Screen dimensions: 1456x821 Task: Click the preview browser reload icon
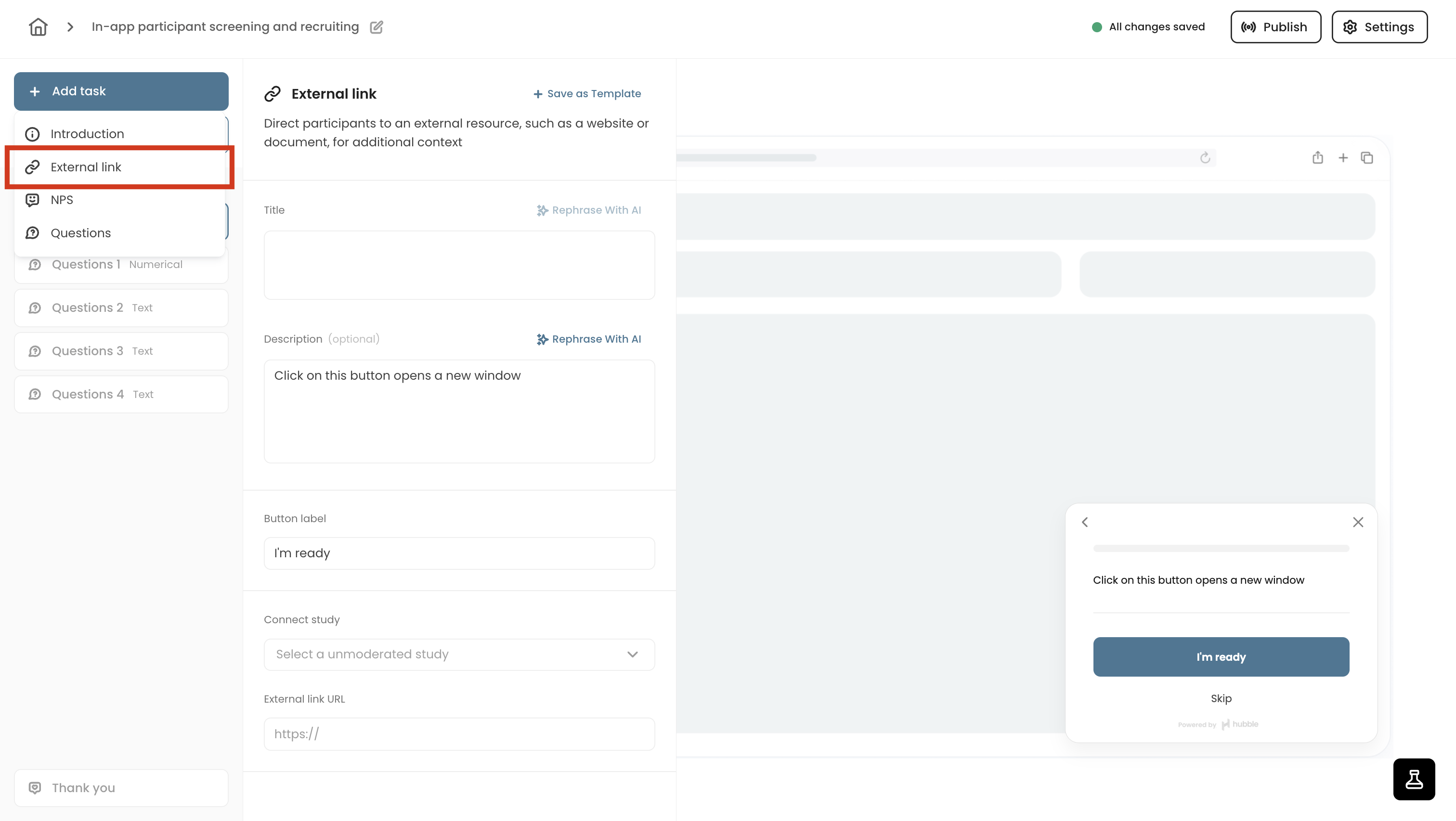pyautogui.click(x=1205, y=158)
